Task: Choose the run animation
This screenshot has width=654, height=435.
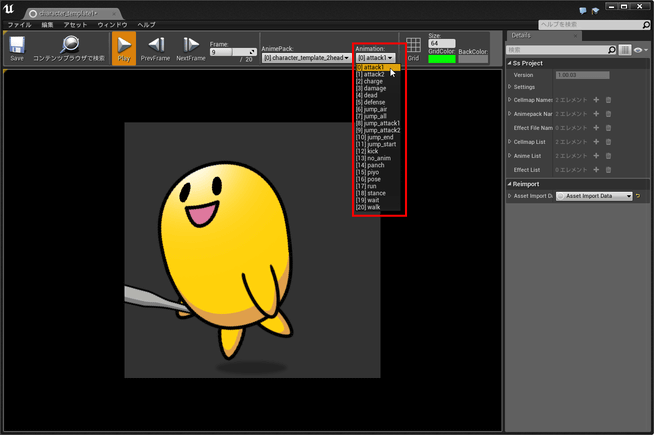Action: [378, 186]
